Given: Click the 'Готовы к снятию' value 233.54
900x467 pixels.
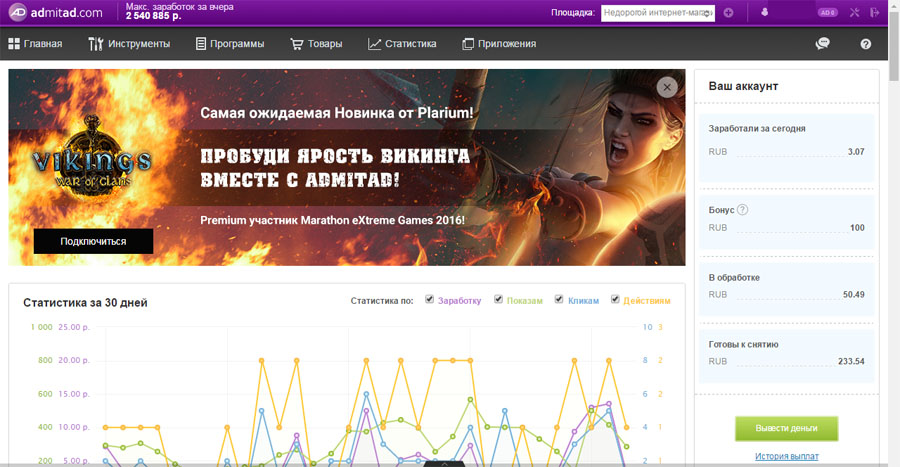Looking at the screenshot, I should click(x=851, y=361).
